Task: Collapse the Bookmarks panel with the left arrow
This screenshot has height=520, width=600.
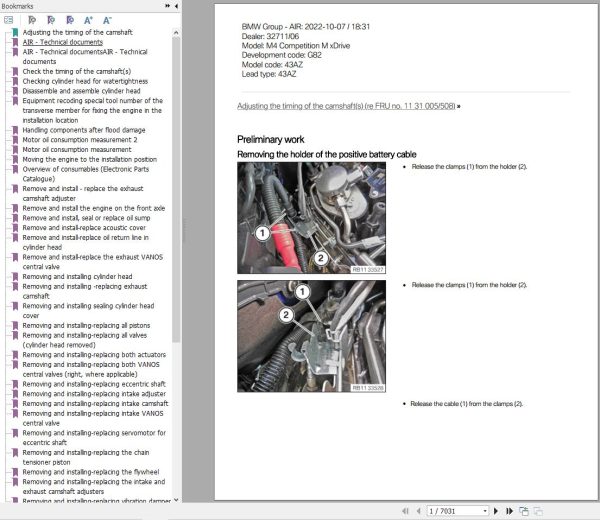Action: (176, 6)
